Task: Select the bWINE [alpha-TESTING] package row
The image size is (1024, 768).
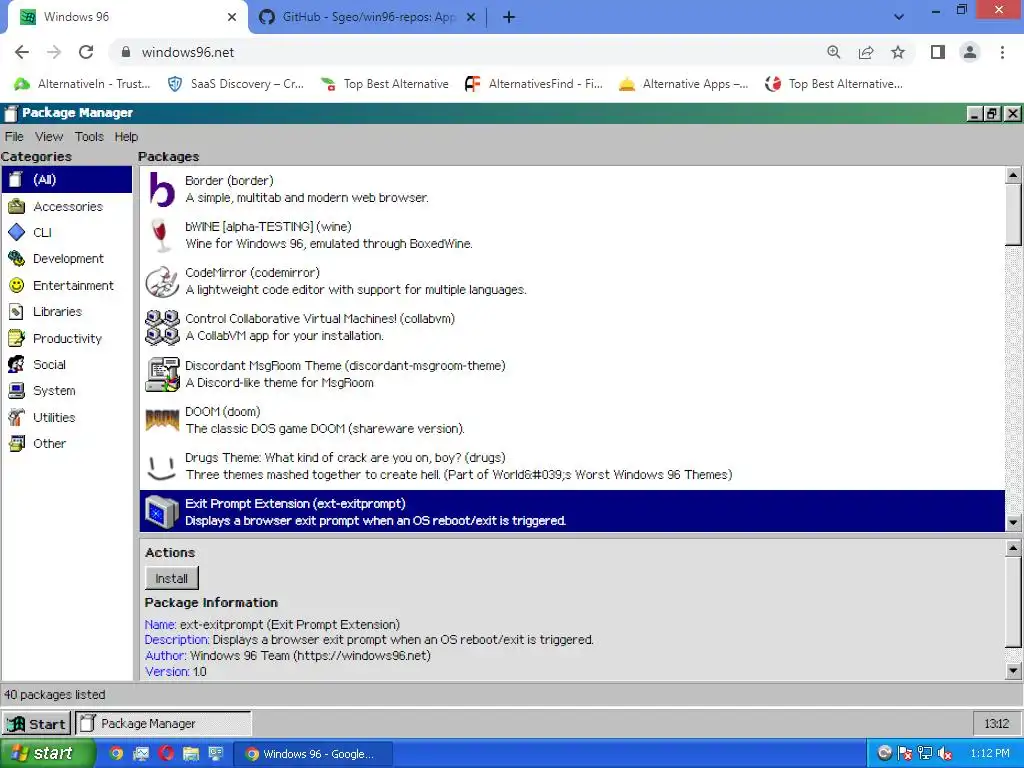Action: click(572, 235)
